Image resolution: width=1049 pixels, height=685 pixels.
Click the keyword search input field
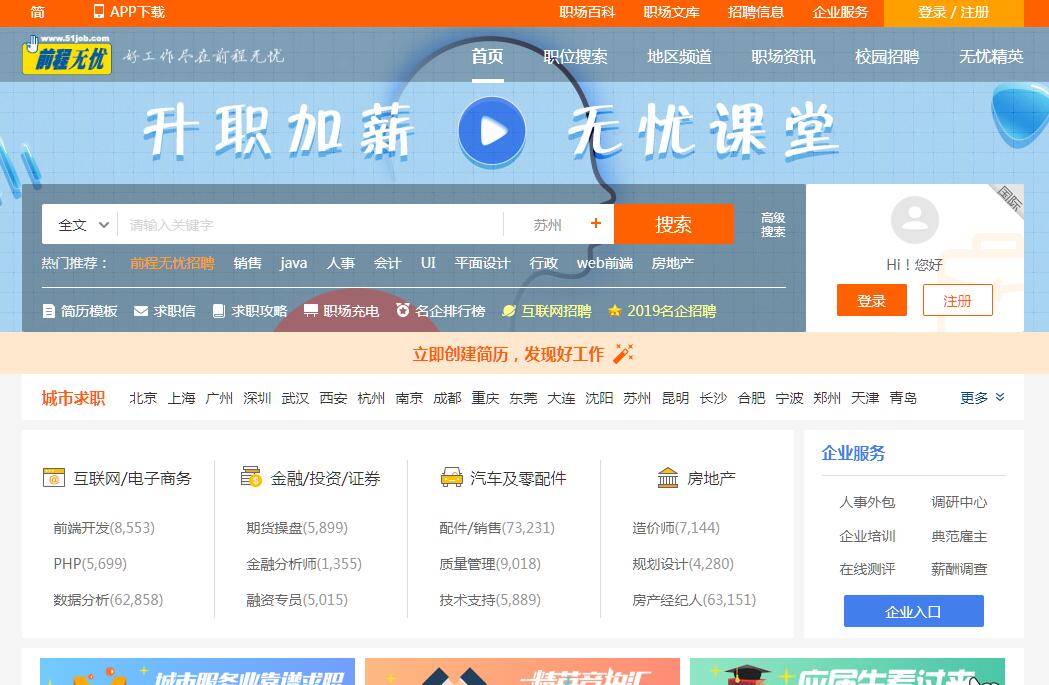310,225
